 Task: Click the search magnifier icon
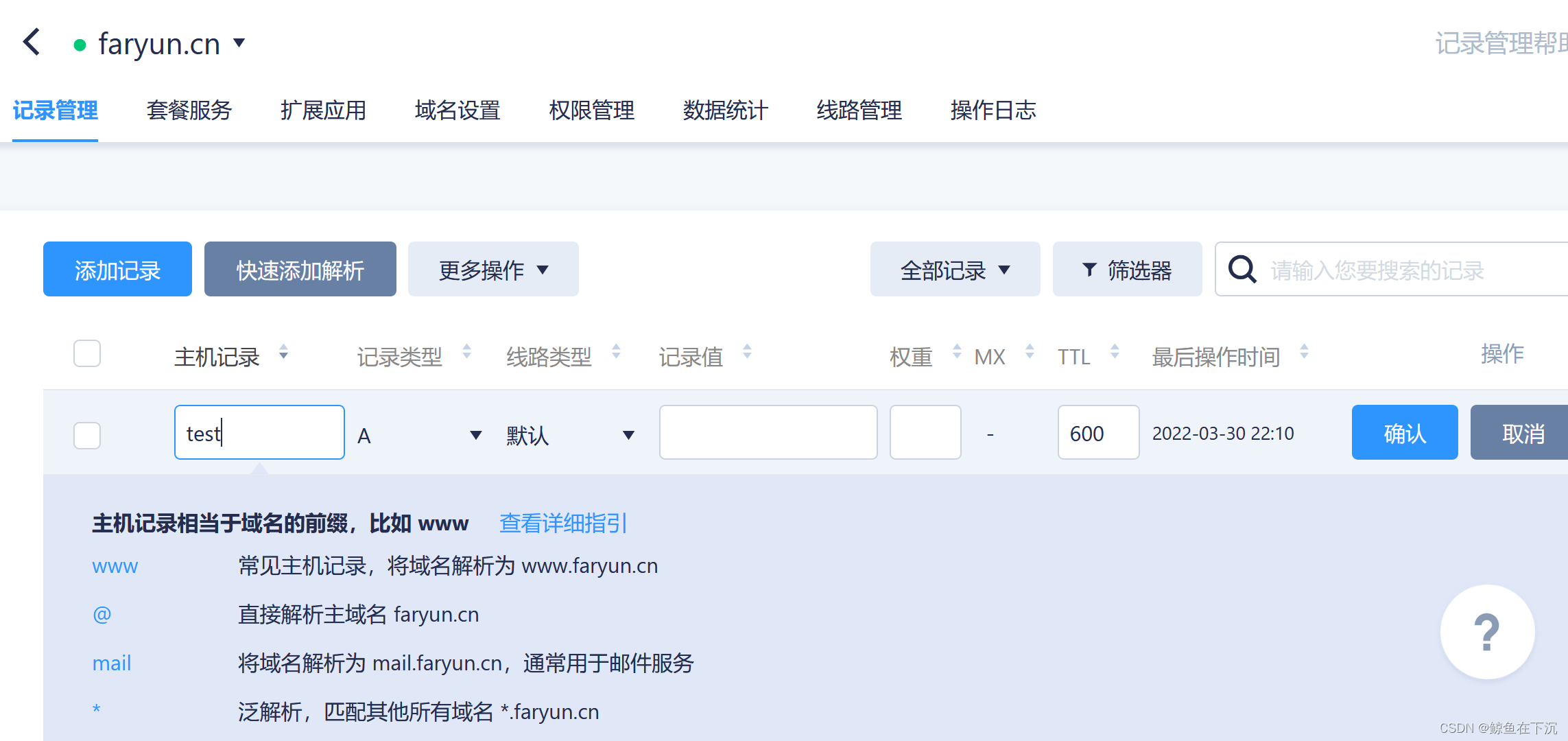[x=1242, y=270]
